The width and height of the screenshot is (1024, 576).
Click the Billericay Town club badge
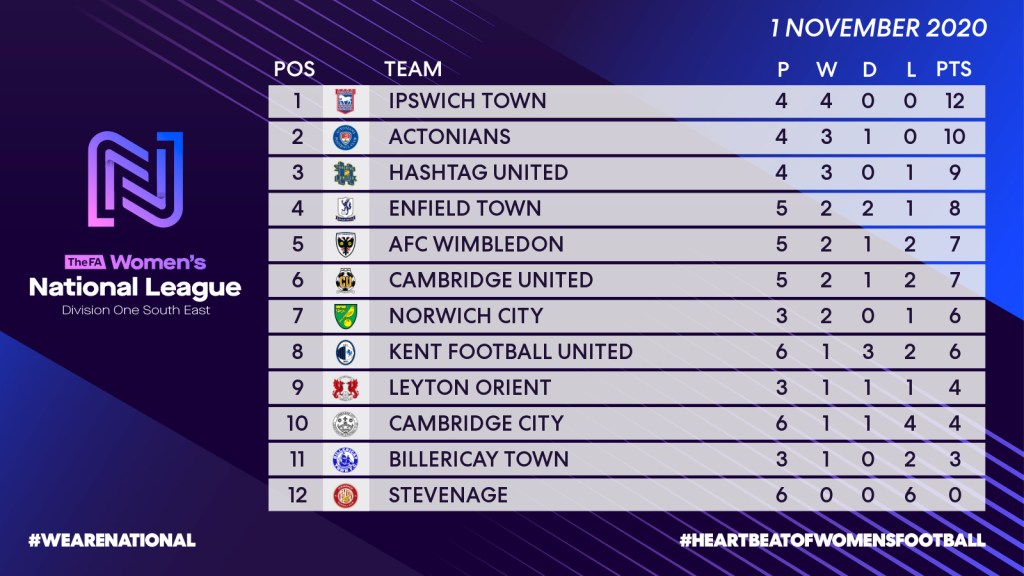(x=345, y=460)
